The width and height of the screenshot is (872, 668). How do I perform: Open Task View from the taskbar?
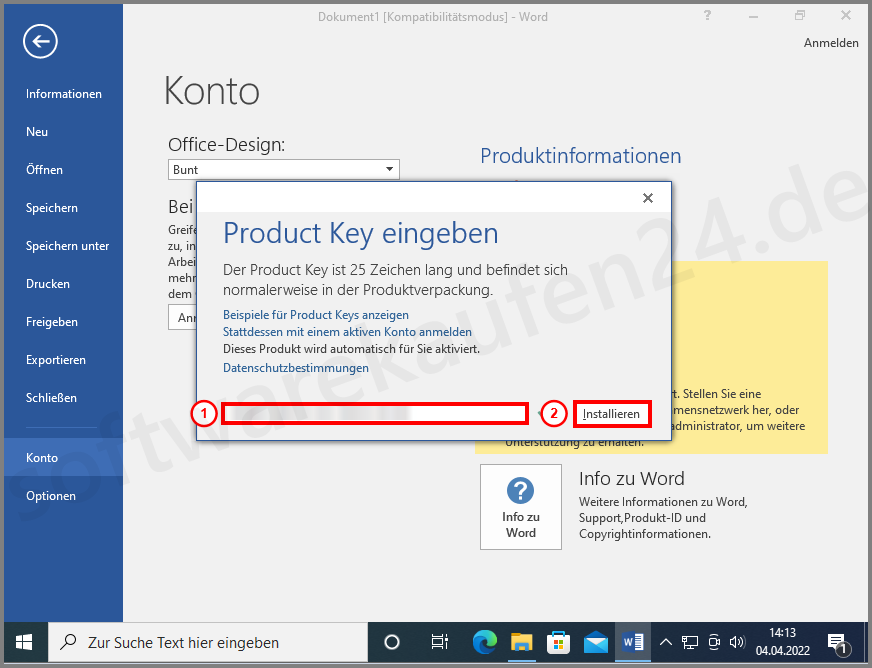click(x=440, y=643)
